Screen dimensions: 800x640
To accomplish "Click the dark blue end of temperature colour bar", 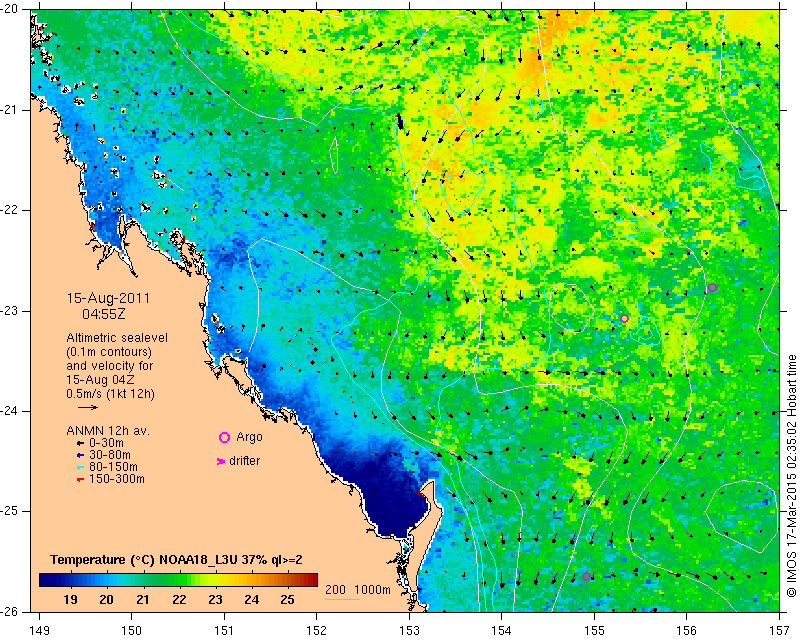I will 46,580.
